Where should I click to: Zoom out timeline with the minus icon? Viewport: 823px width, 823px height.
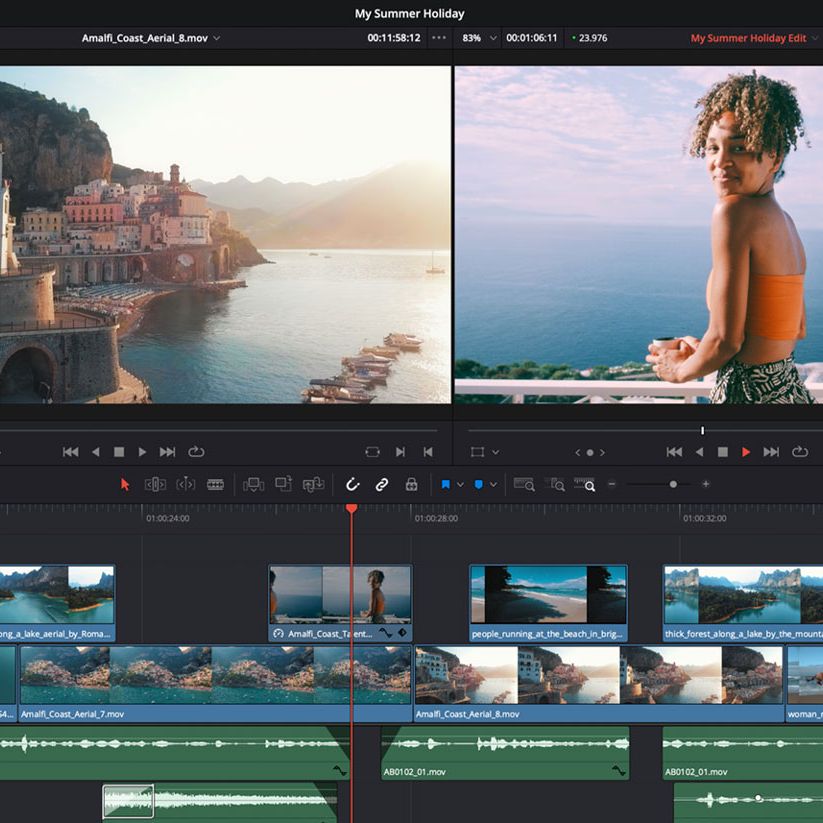611,484
